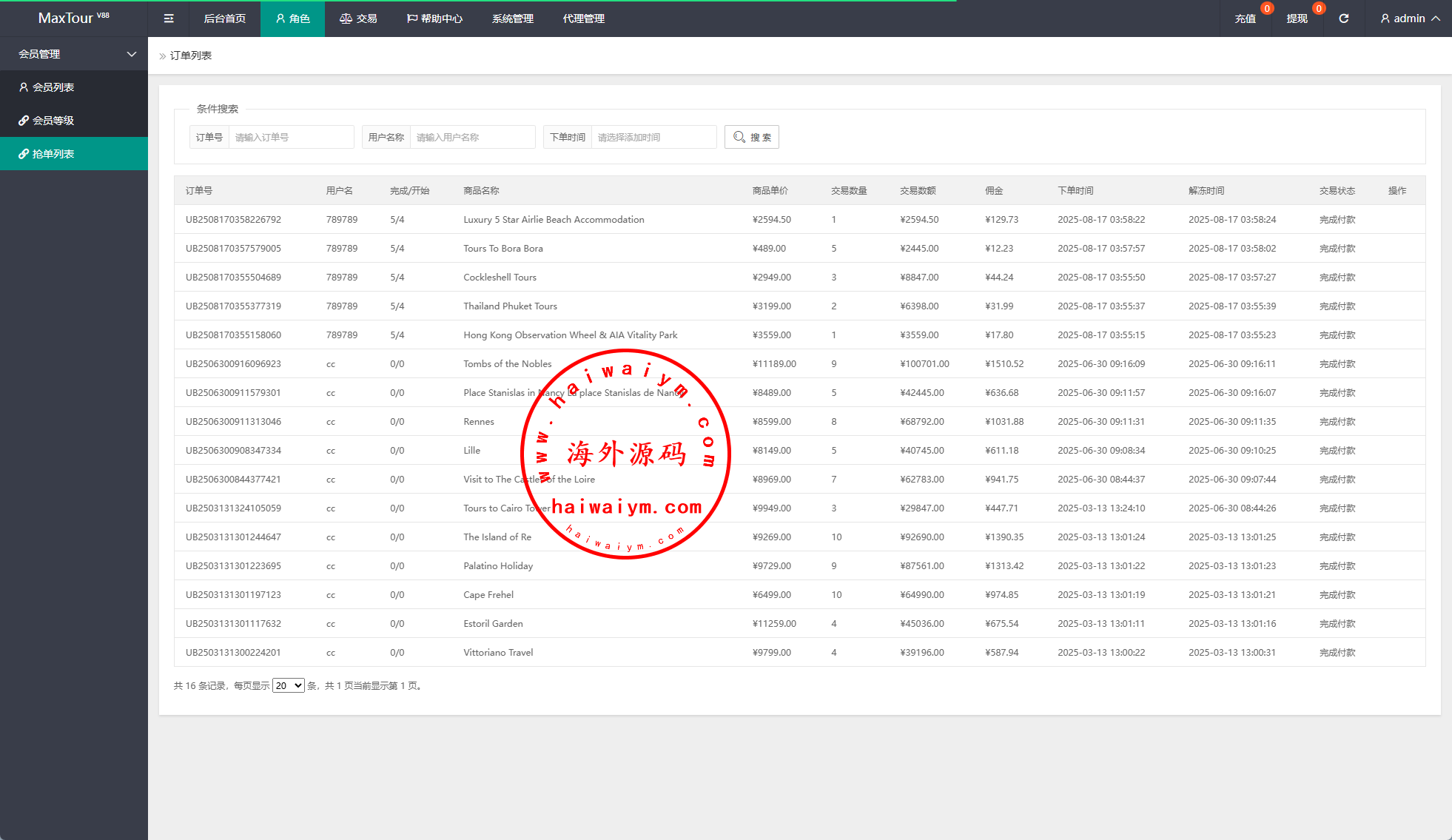The width and height of the screenshot is (1452, 840).
Task: Click the refresh icon in top bar
Action: point(1343,19)
